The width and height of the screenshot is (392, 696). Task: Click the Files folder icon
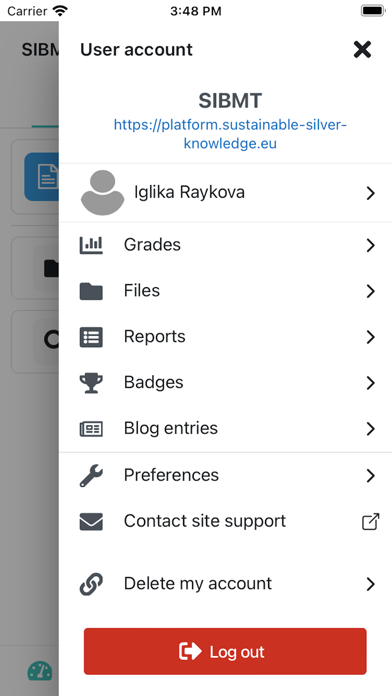[x=91, y=291]
